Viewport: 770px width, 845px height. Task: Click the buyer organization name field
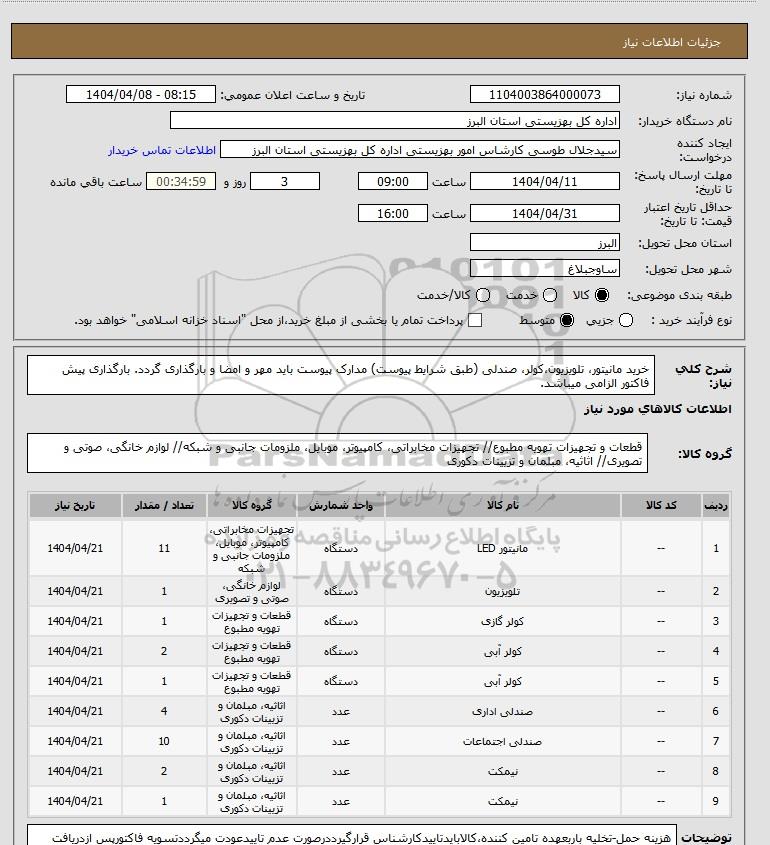(394, 121)
